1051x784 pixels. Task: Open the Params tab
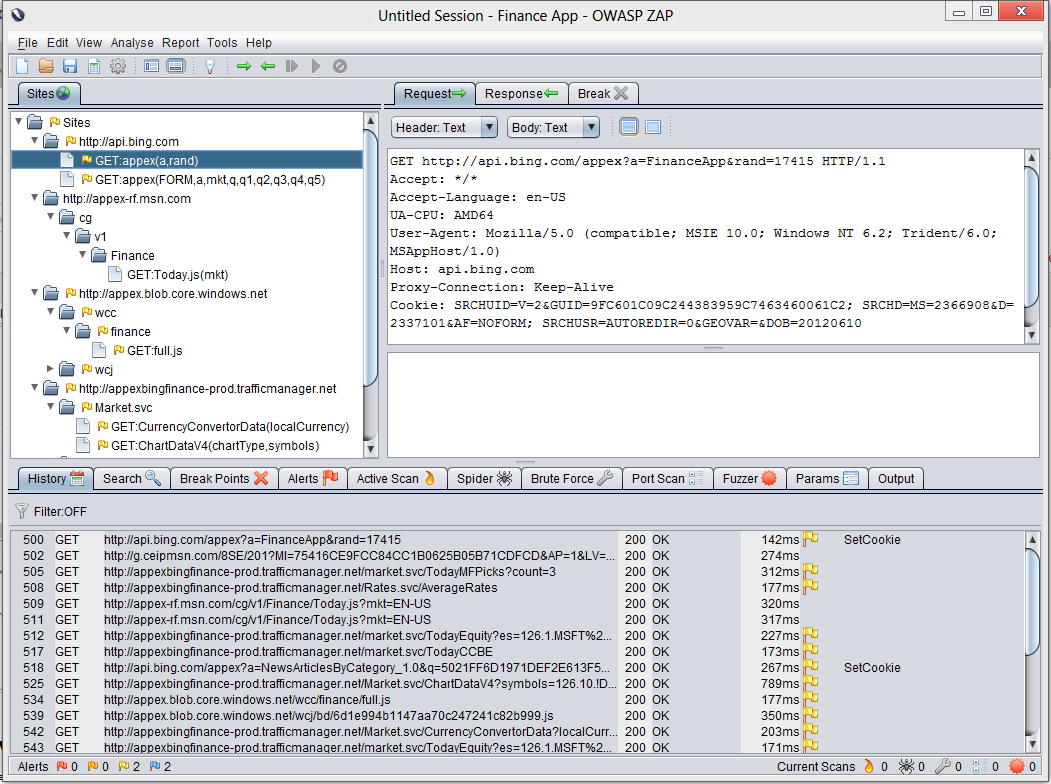point(826,478)
